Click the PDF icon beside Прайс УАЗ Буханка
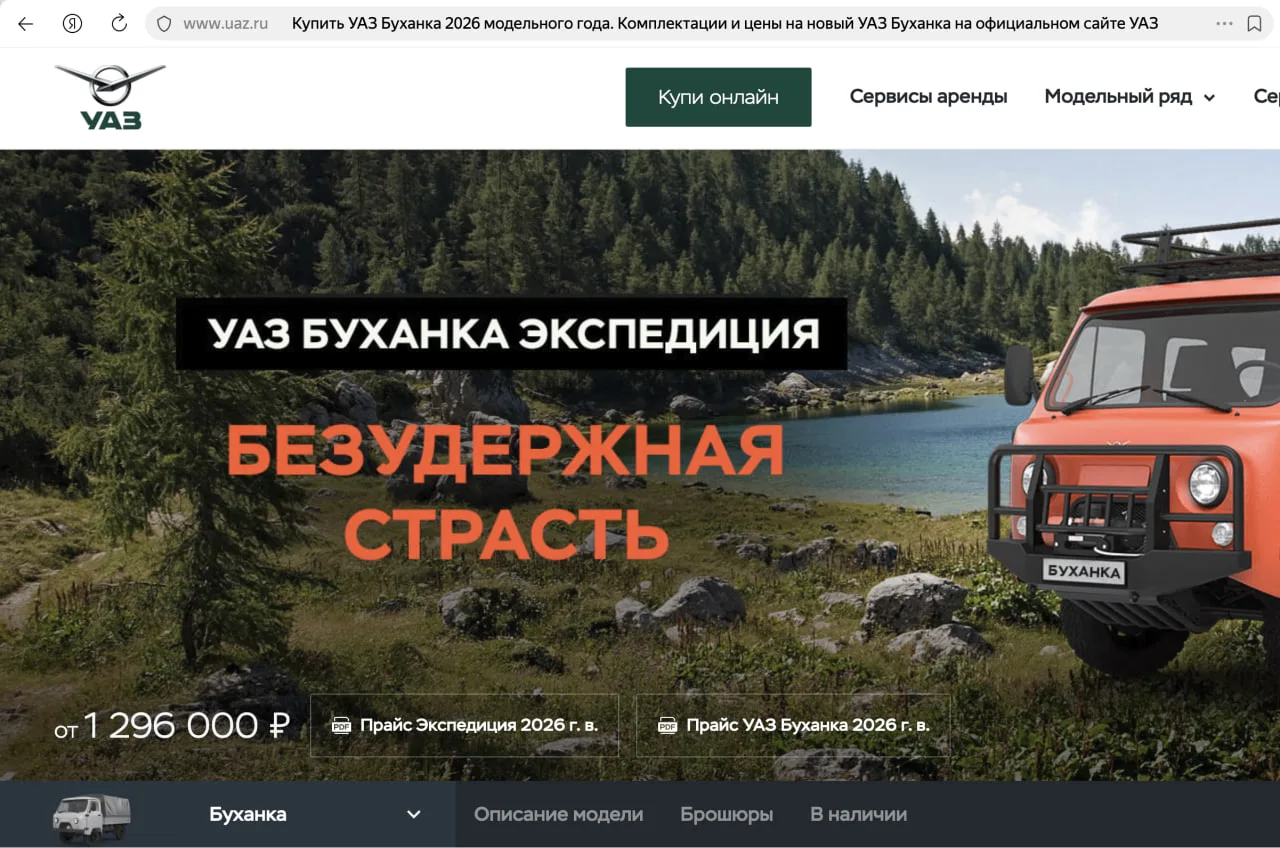 [667, 725]
